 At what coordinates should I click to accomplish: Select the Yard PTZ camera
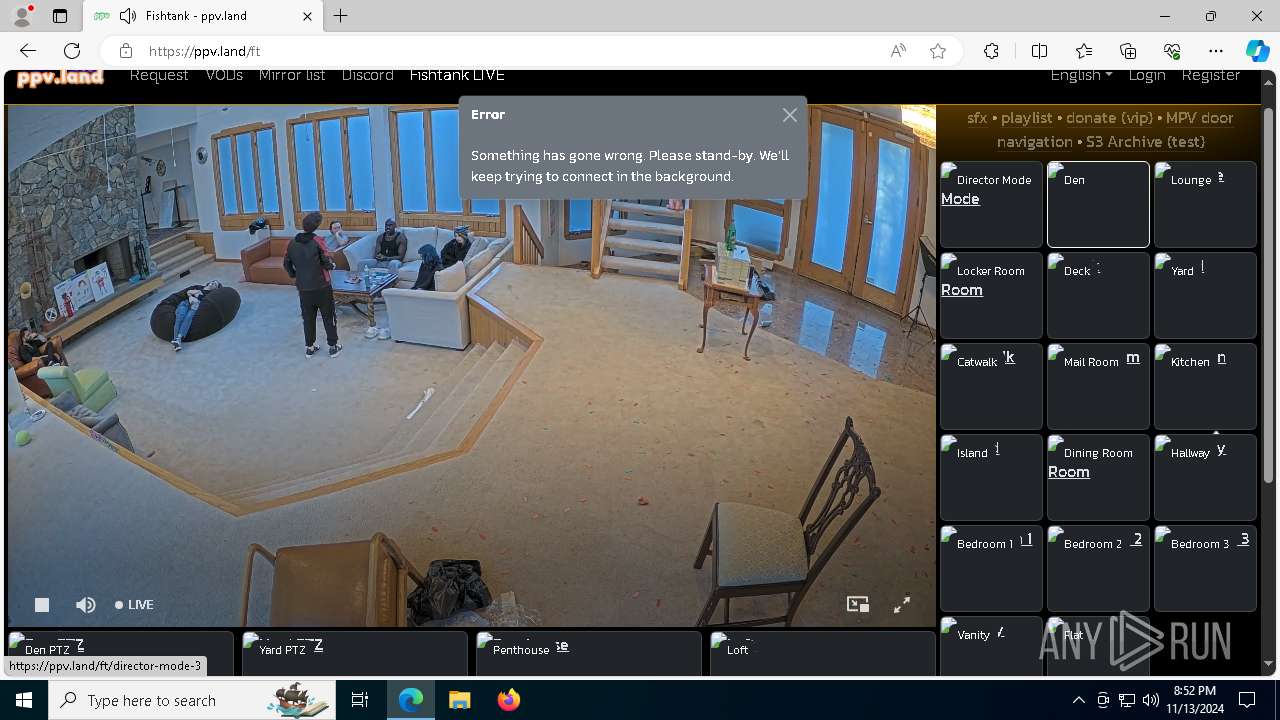354,654
